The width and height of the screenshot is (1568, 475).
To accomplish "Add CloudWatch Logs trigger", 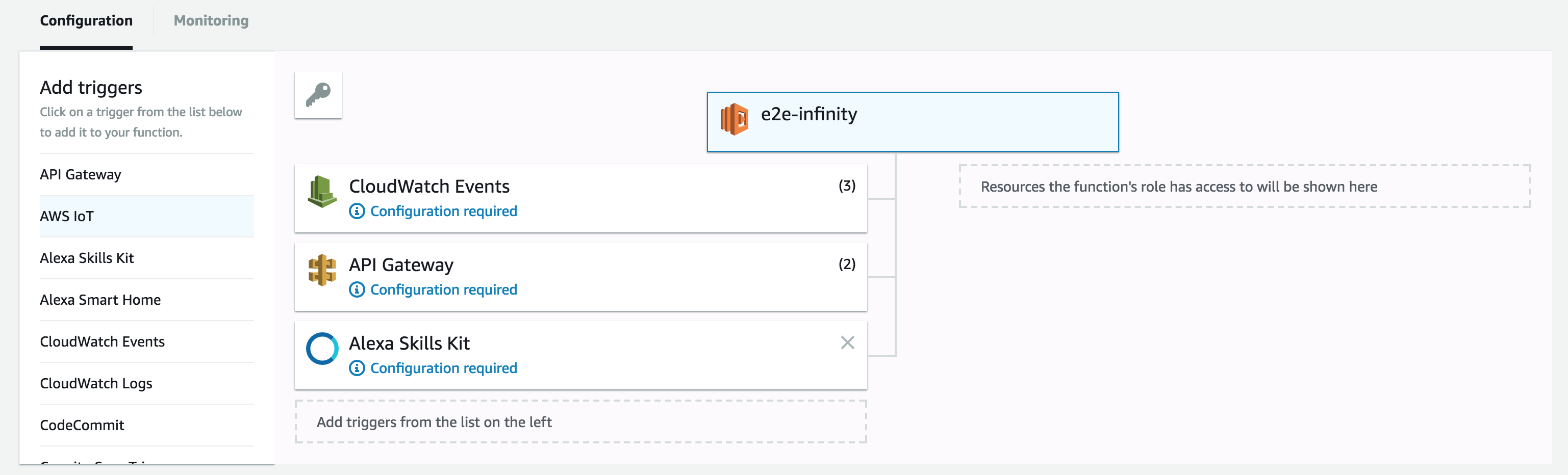I will [147, 384].
